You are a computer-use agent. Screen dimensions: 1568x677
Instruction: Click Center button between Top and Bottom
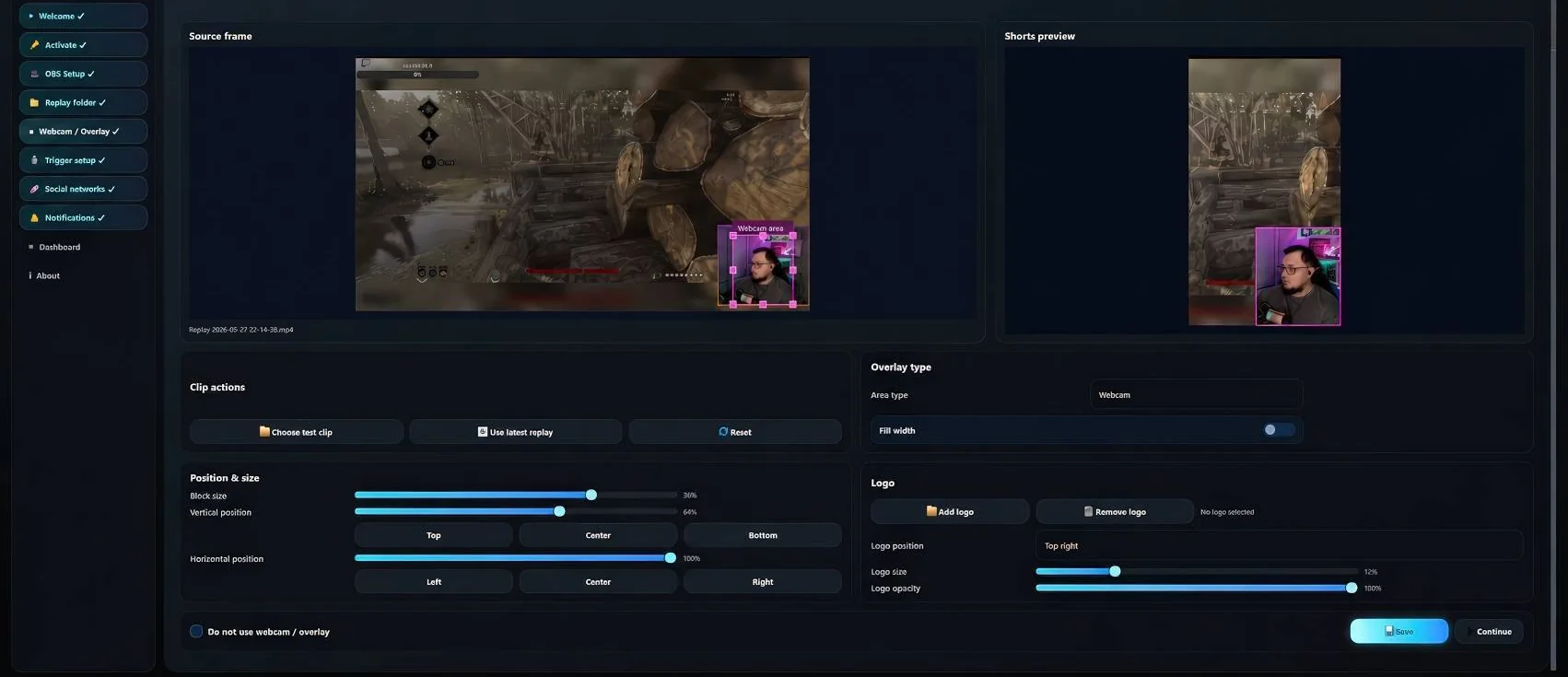point(598,535)
